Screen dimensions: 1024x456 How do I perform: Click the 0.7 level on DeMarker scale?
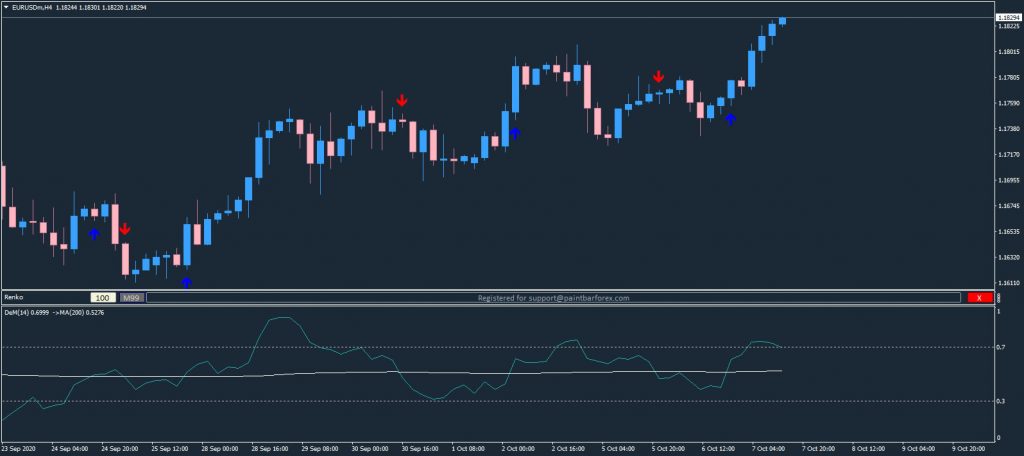pos(1000,348)
